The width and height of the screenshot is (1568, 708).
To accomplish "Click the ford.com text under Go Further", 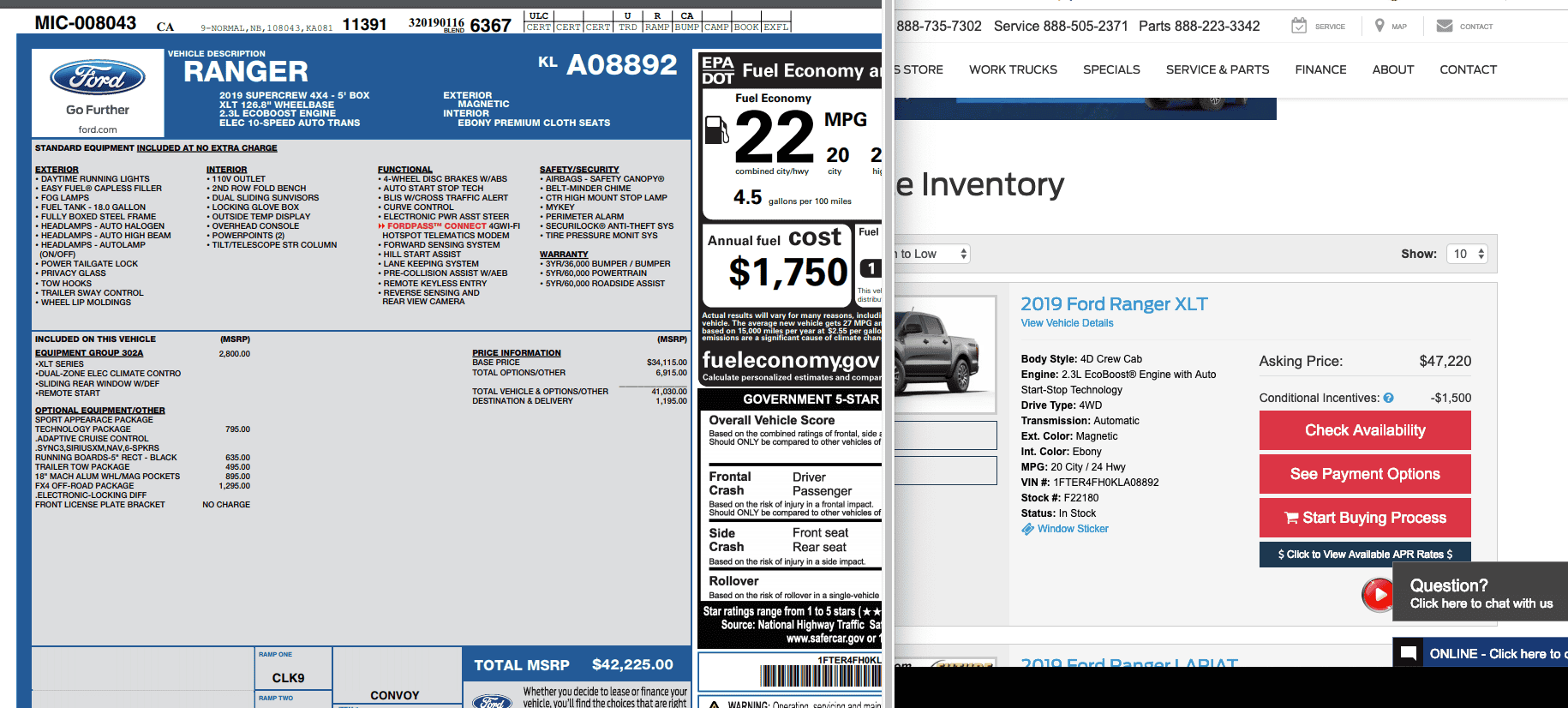I will (98, 129).
